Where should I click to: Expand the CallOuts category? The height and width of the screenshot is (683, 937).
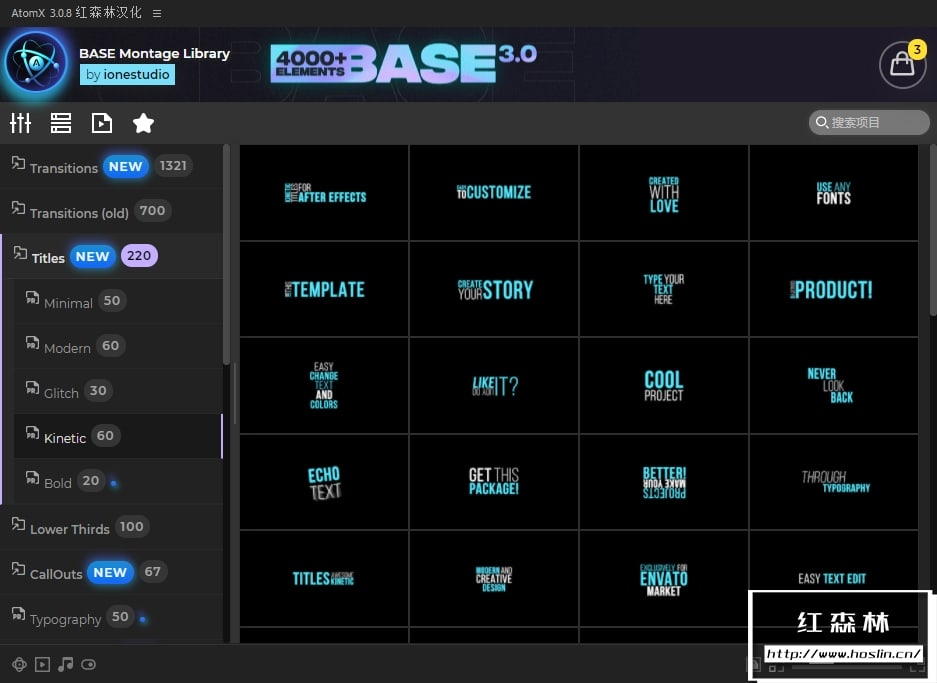tap(112, 572)
